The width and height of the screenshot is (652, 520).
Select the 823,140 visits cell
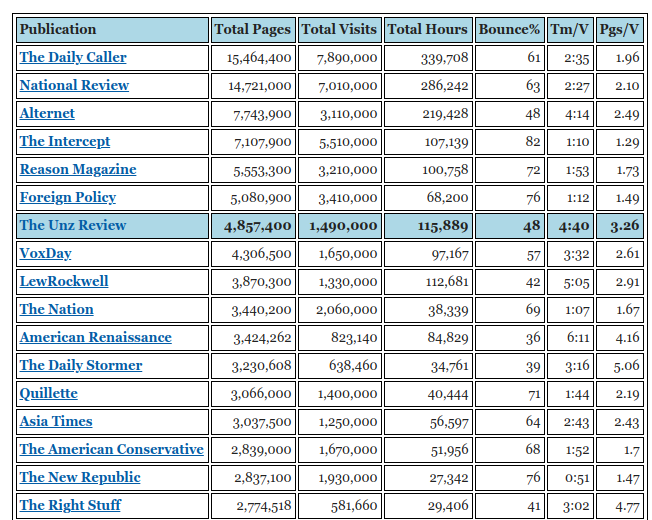click(x=340, y=338)
